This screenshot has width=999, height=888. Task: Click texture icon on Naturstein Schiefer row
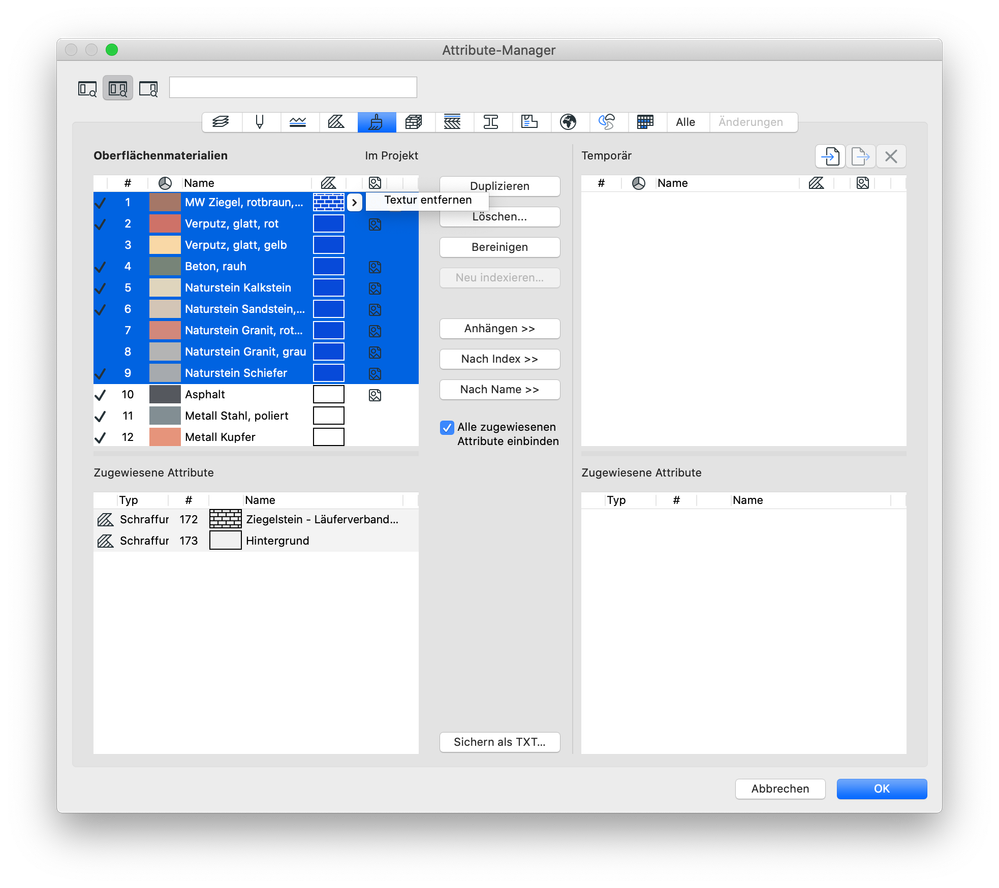click(375, 373)
